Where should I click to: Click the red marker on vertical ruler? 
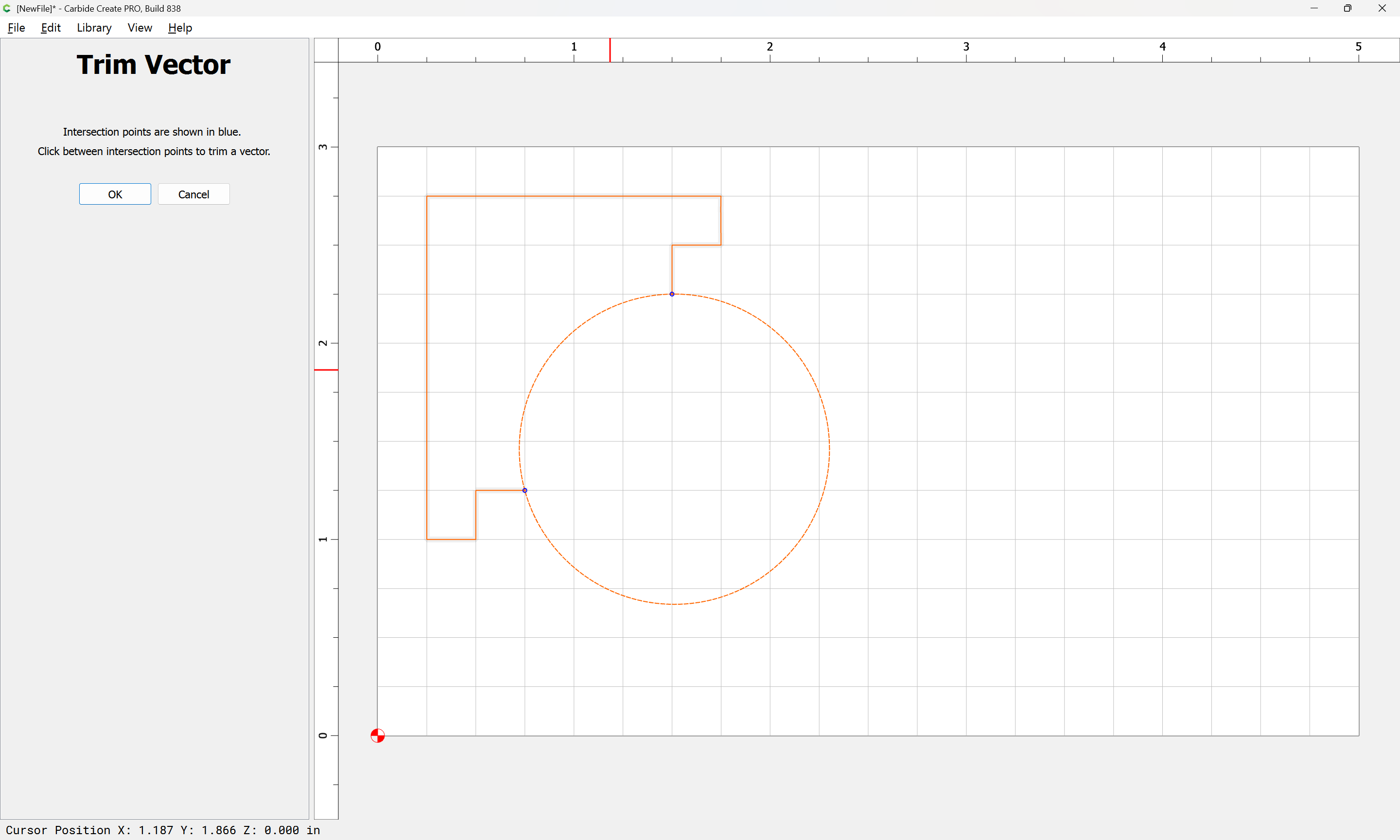click(x=326, y=369)
